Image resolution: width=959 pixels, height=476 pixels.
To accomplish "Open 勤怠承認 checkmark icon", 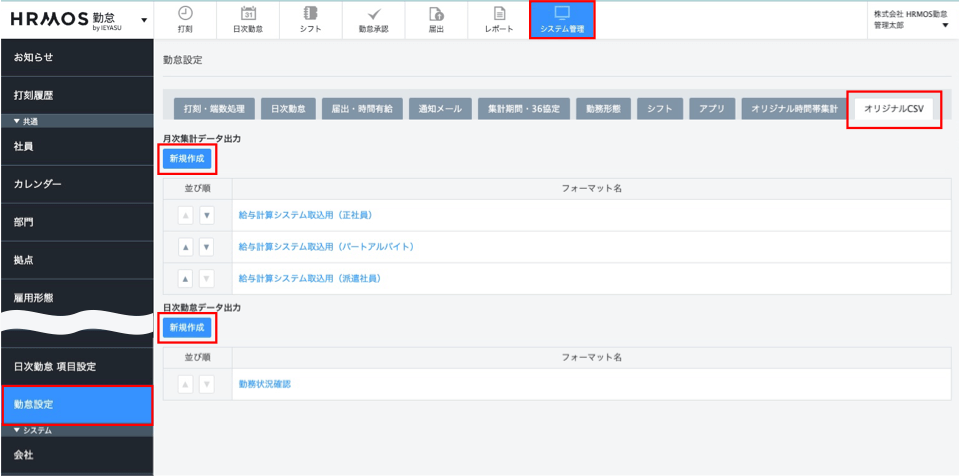I will pos(373,13).
